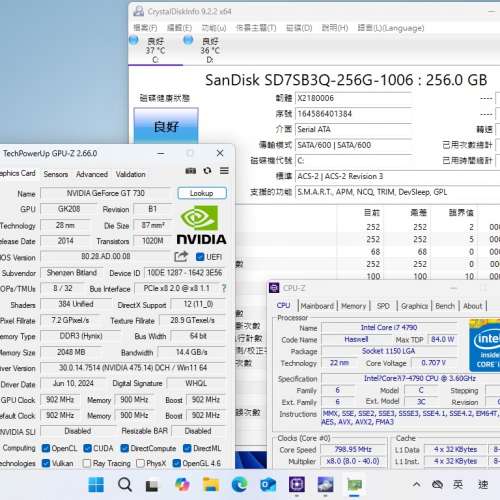The height and width of the screenshot is (500, 500).
Task: Switch to the About tab in CPU-Z
Action: point(473,306)
